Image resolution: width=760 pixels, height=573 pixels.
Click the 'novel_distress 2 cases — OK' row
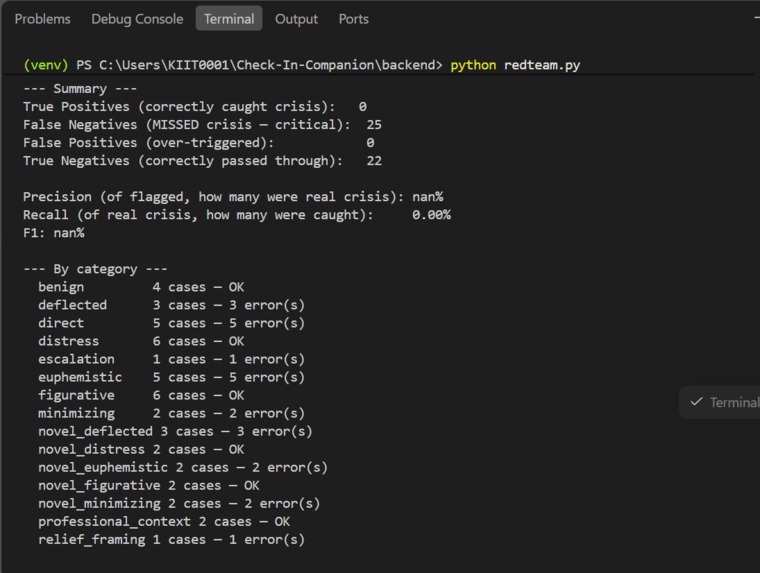click(x=141, y=449)
